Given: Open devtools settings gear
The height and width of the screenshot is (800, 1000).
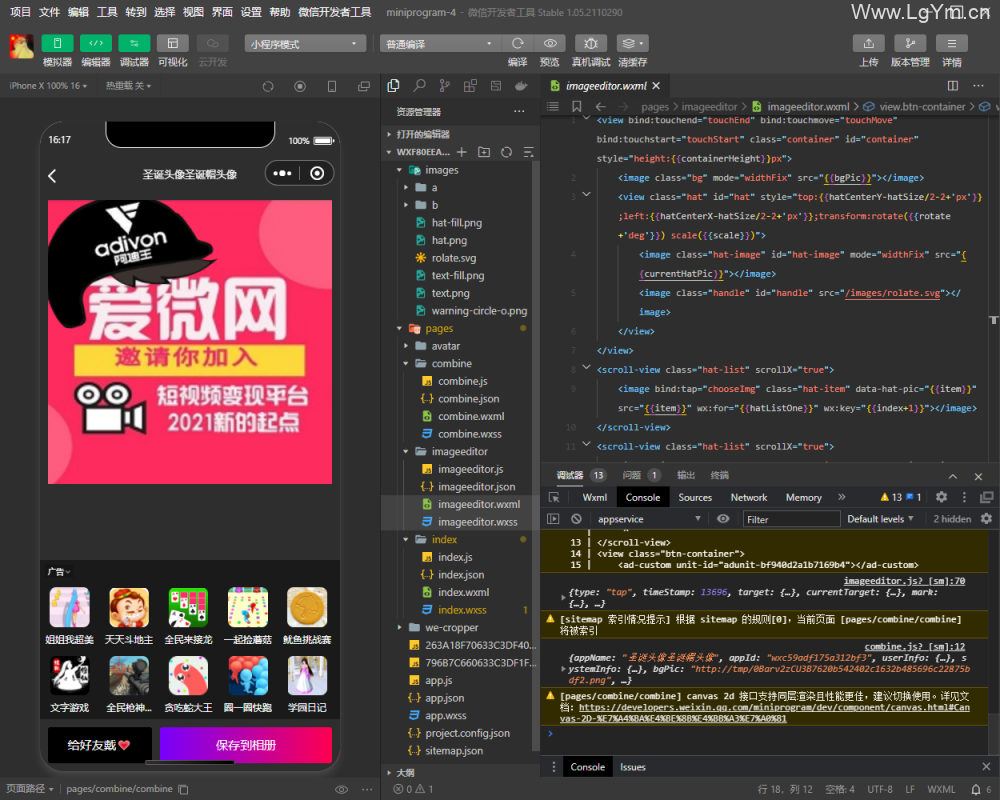Looking at the screenshot, I should (941, 498).
